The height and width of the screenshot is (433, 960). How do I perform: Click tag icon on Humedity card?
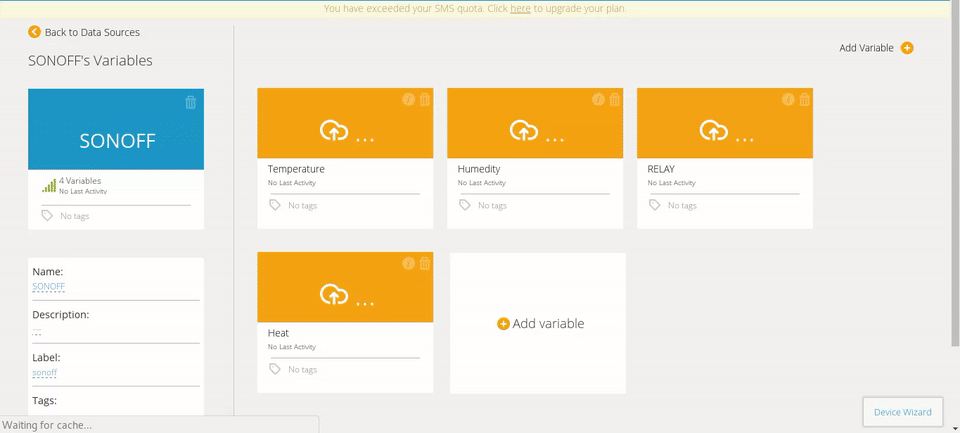[465, 205]
